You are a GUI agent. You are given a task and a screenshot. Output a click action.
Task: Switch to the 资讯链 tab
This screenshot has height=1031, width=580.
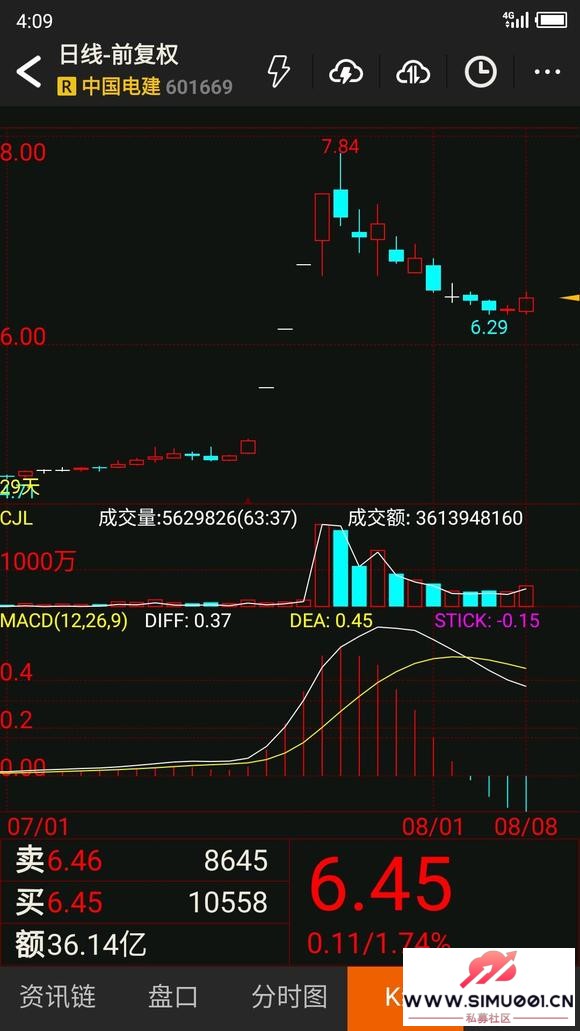click(x=57, y=997)
